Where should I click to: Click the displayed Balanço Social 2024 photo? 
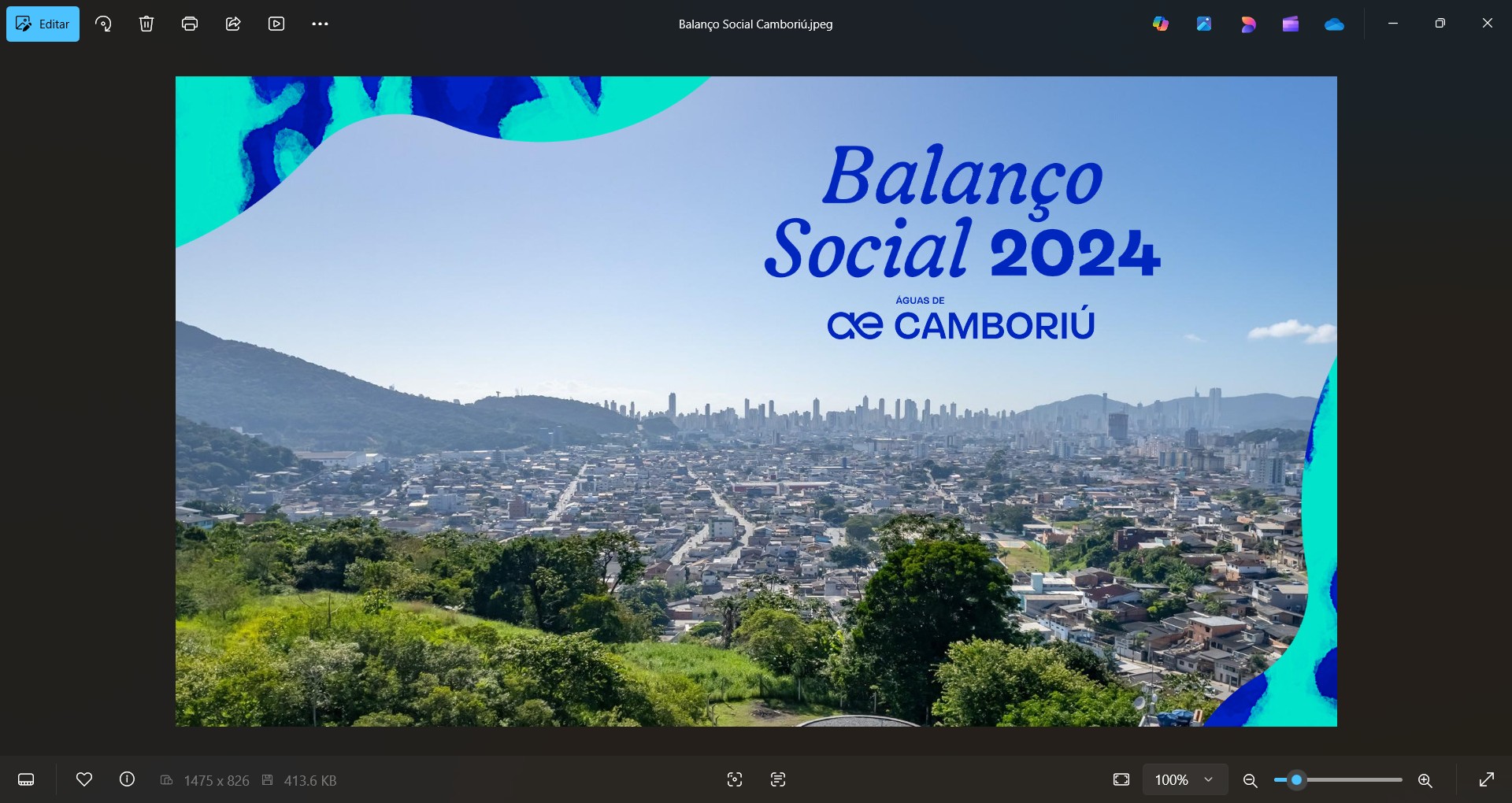click(756, 401)
